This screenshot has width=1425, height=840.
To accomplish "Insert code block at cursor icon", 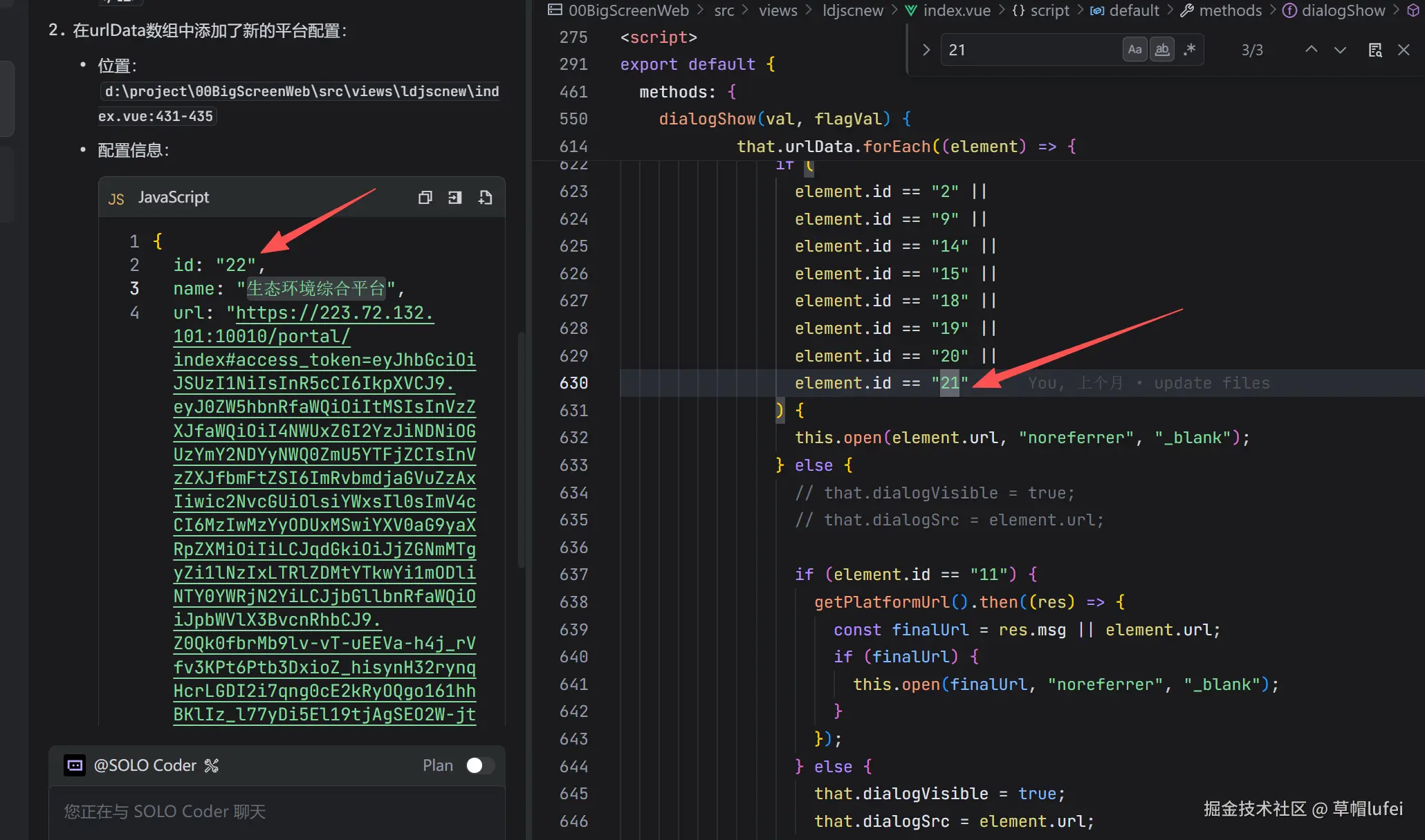I will (x=454, y=198).
